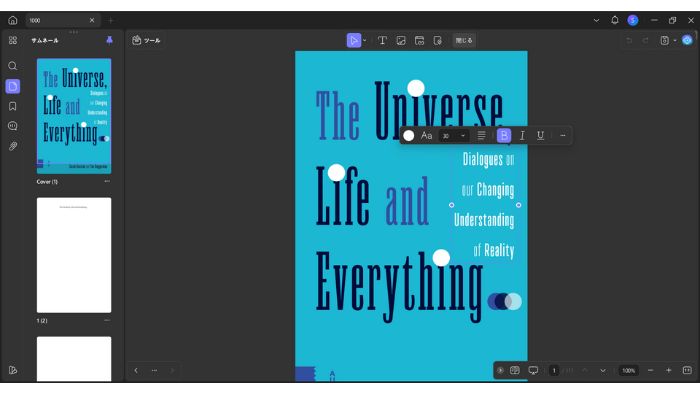The width and height of the screenshot is (700, 394).
Task: Go to the home screen icon
Action: tap(12, 20)
